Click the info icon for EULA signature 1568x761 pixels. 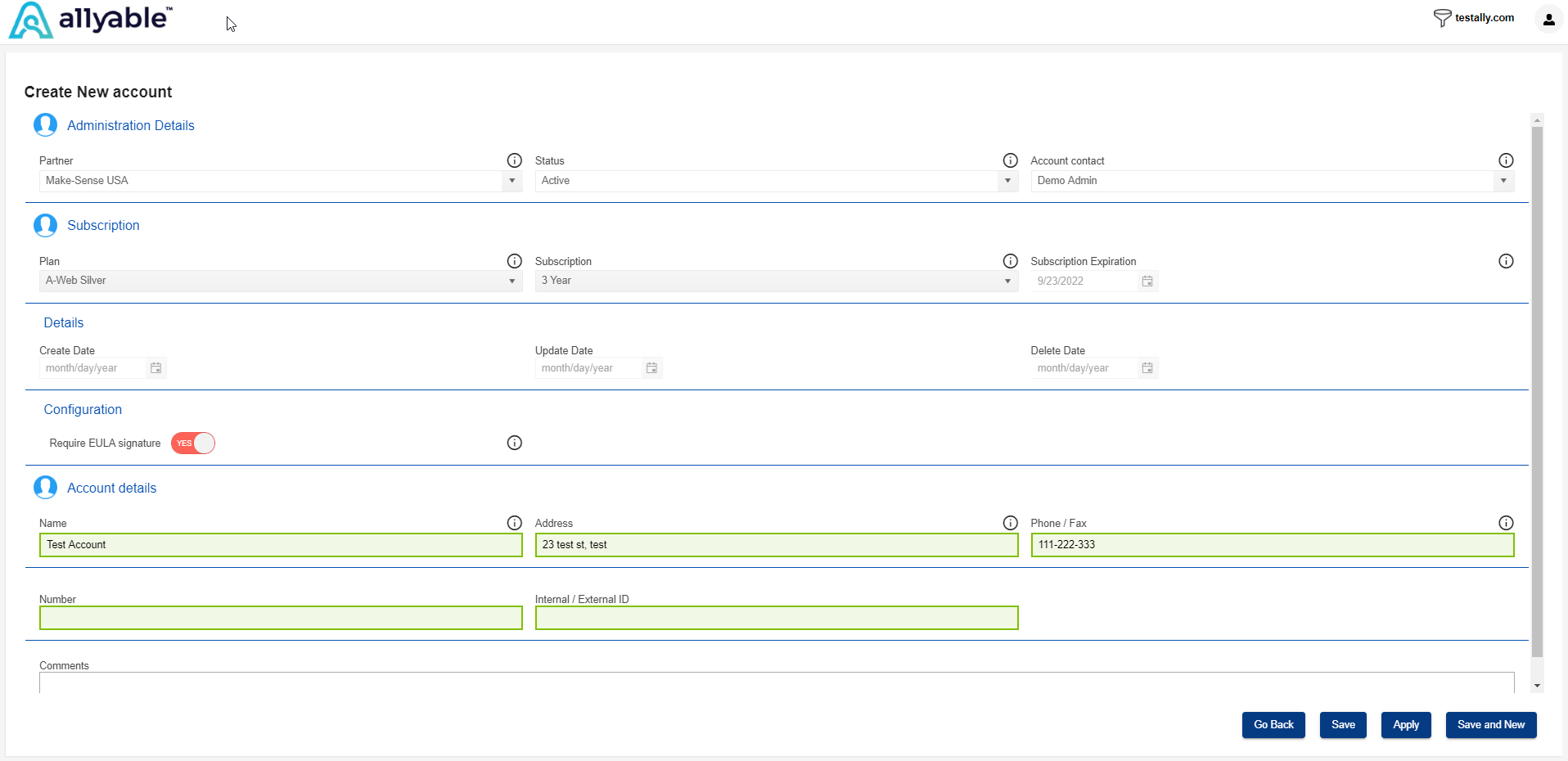(514, 443)
